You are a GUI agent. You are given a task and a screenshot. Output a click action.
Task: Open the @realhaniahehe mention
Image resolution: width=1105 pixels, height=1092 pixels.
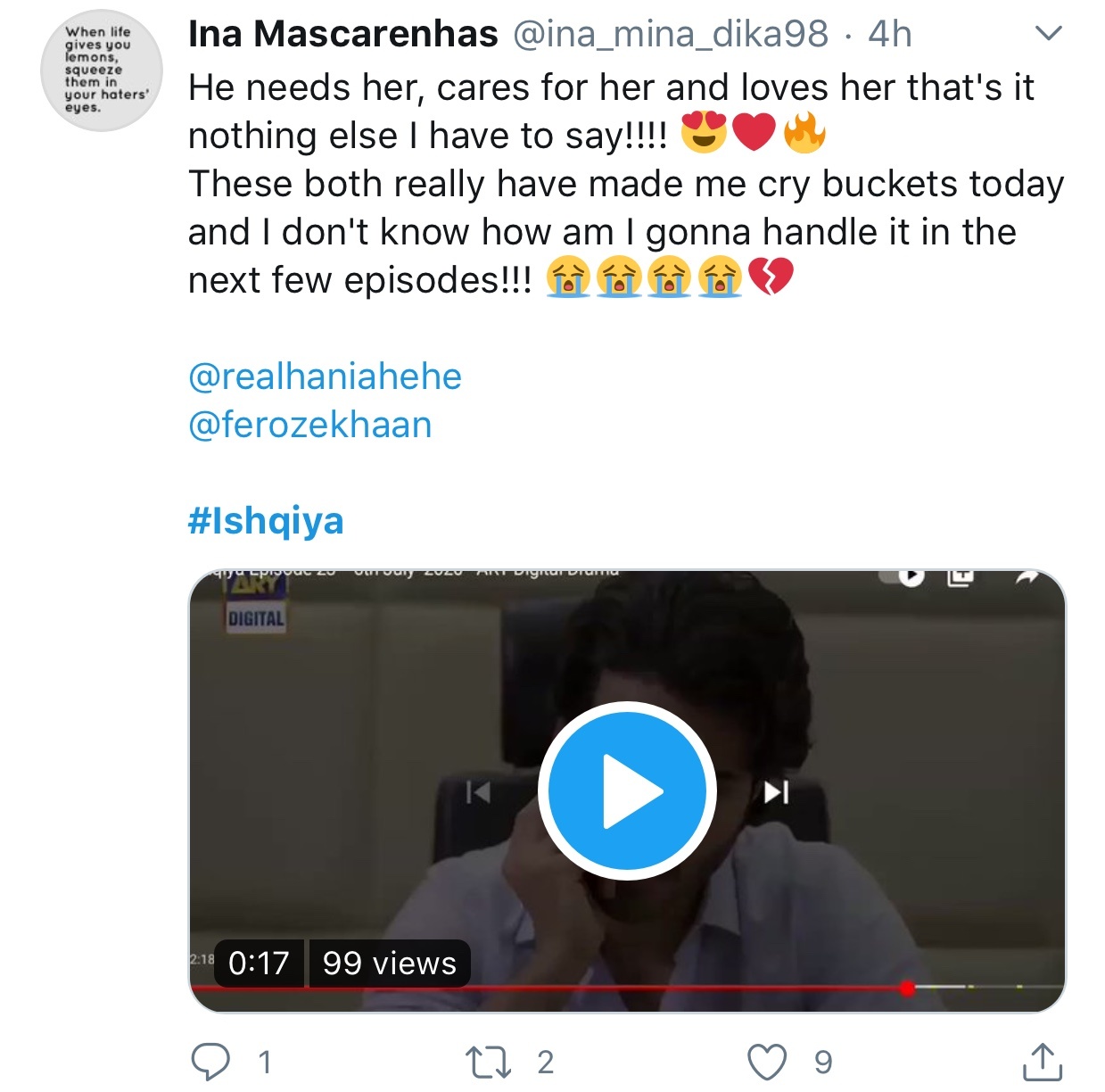(x=325, y=376)
